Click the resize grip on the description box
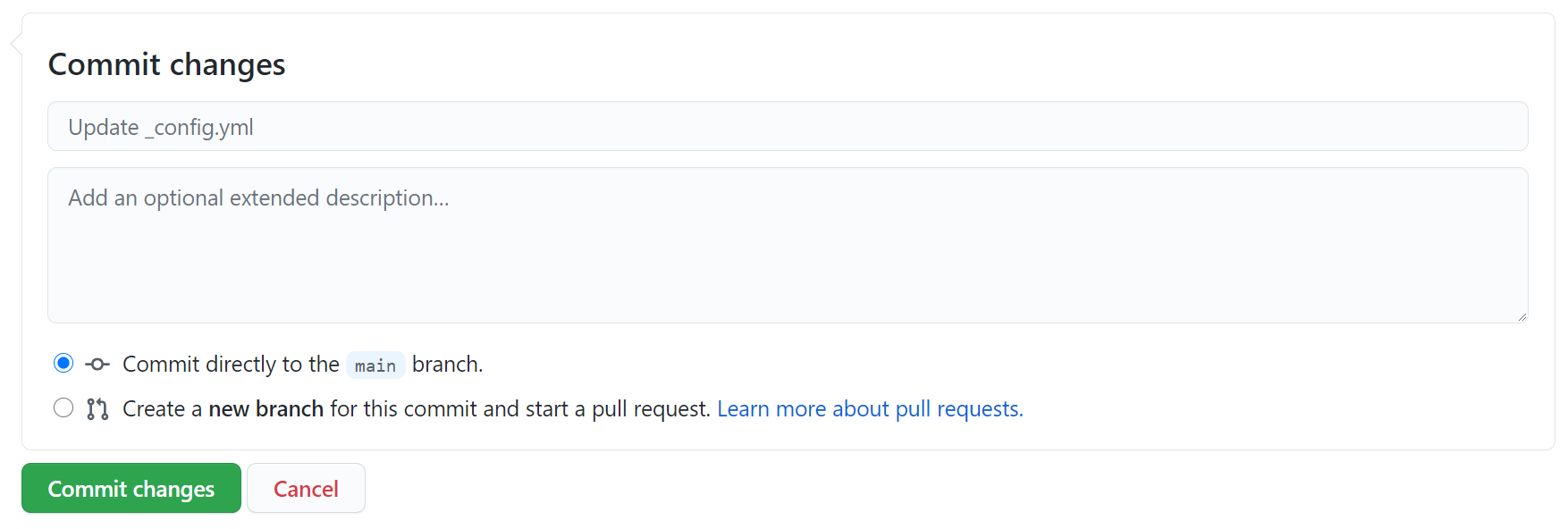The height and width of the screenshot is (529, 1568). pos(1522,316)
